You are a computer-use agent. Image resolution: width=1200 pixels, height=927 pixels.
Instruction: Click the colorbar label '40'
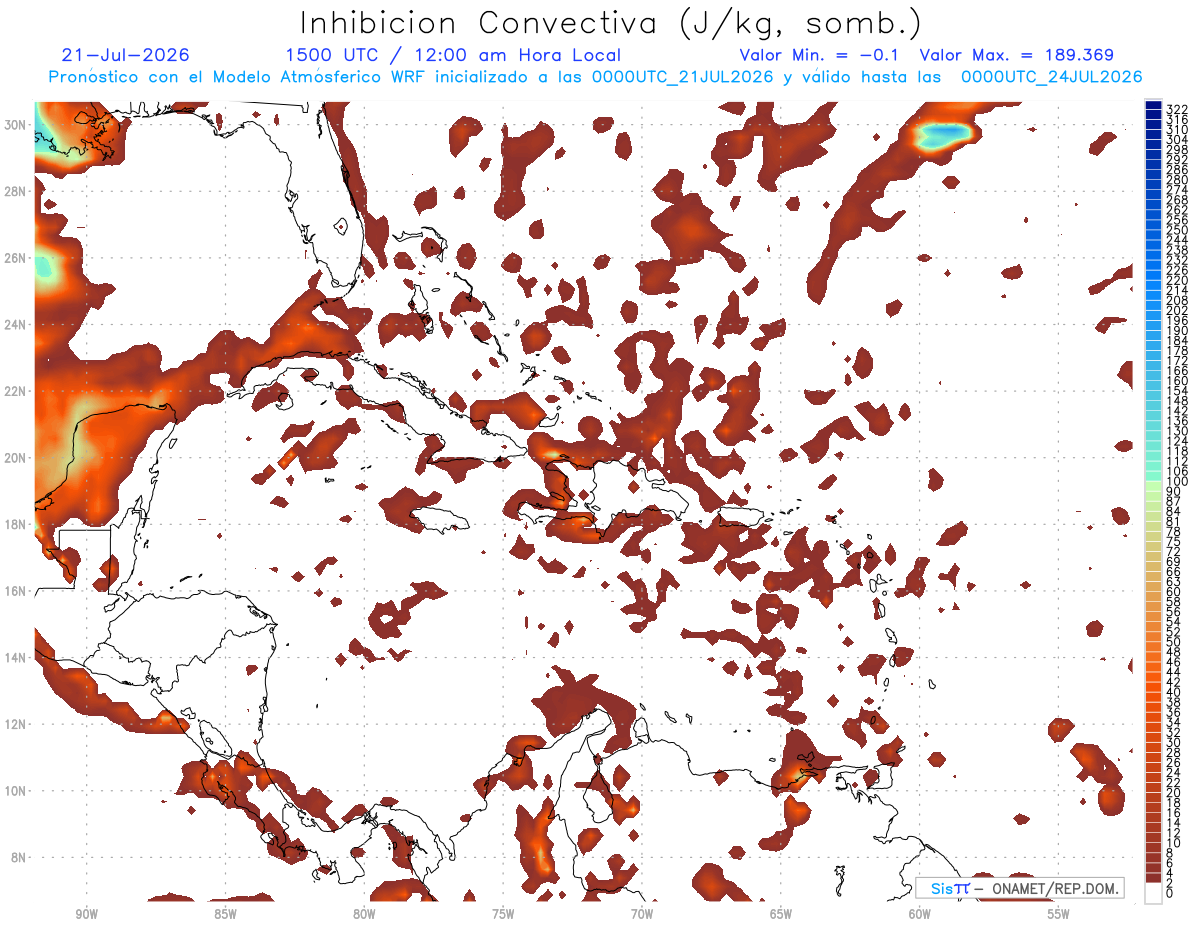[x=1174, y=692]
